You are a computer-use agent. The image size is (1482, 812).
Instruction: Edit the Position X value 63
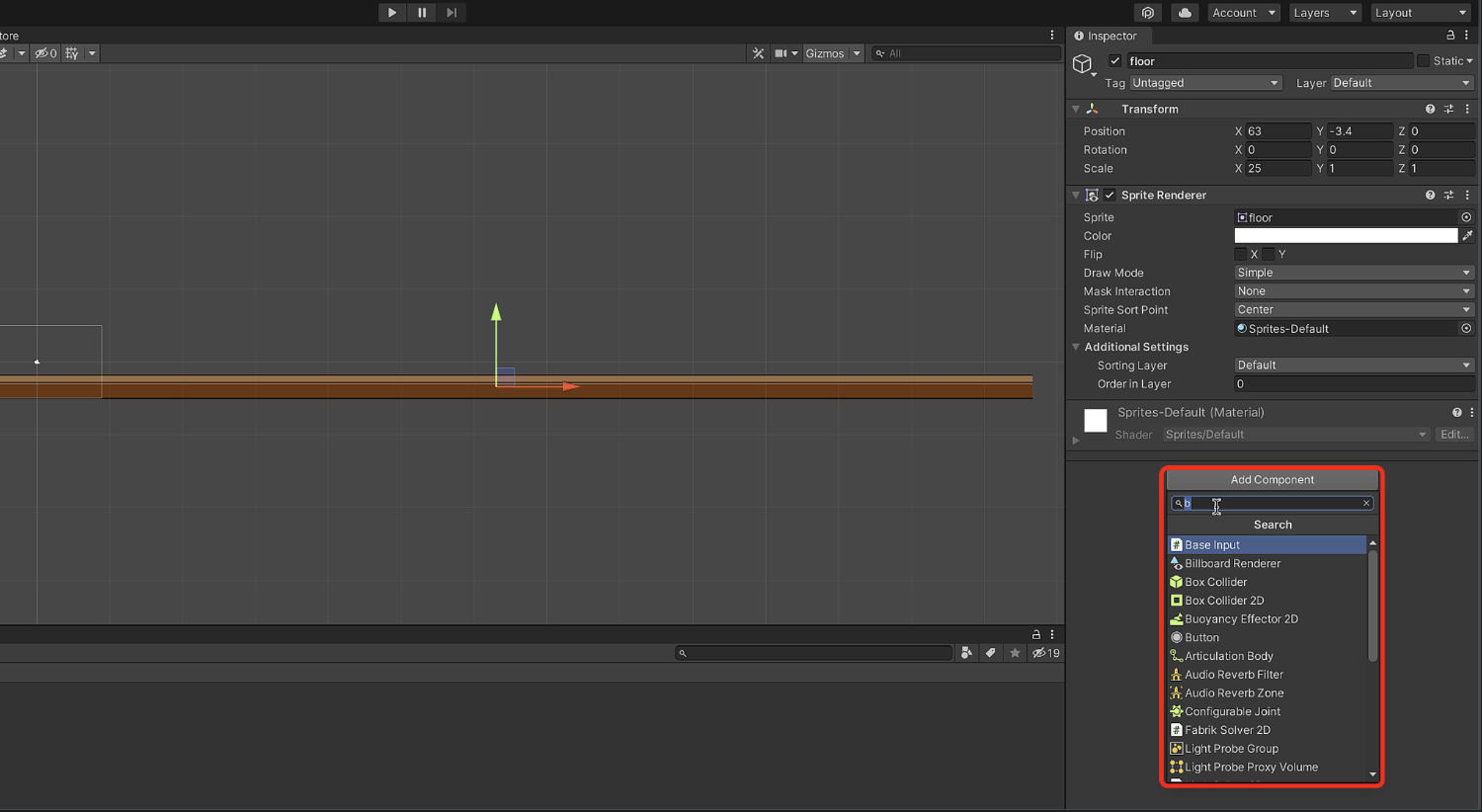click(1277, 131)
